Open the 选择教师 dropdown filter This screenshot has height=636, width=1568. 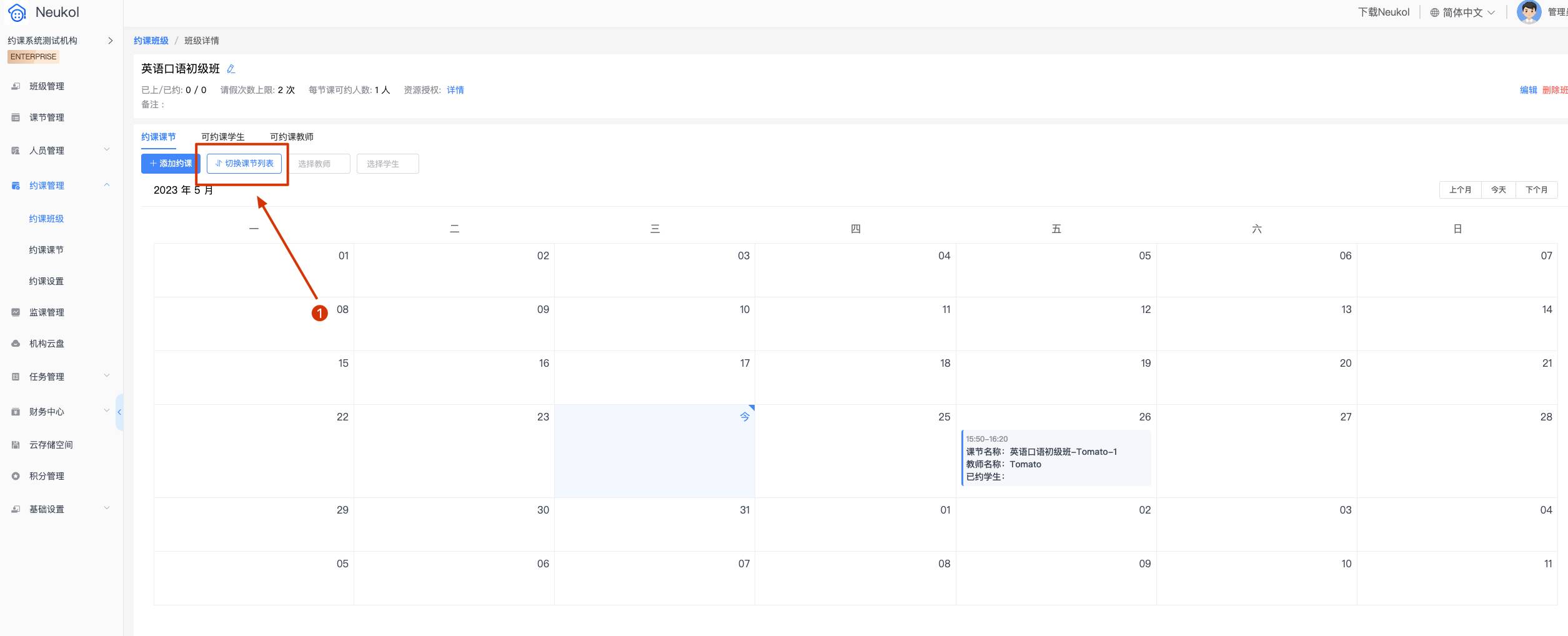[x=319, y=164]
